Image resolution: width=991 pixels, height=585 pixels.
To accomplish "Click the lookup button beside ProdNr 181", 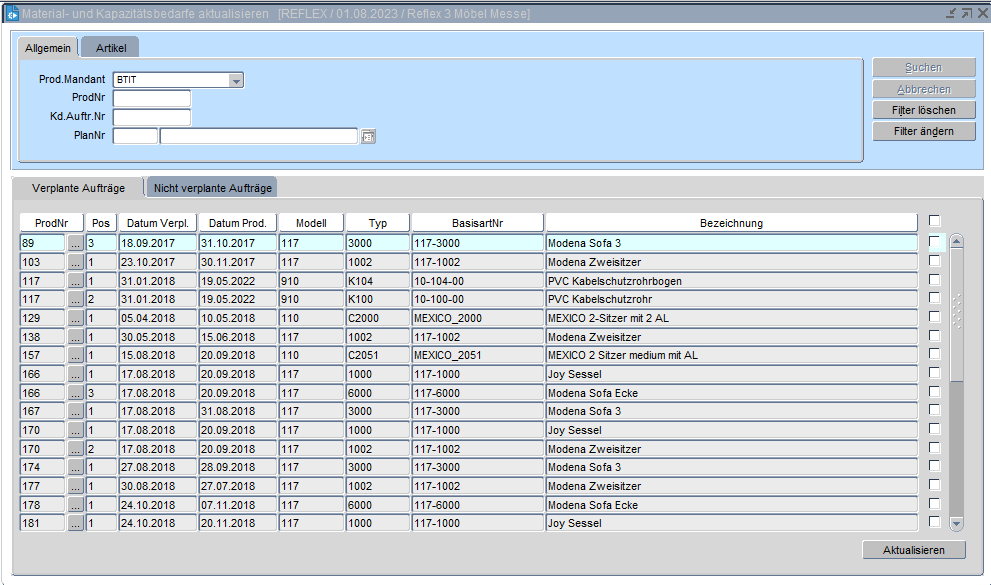I will [x=76, y=523].
